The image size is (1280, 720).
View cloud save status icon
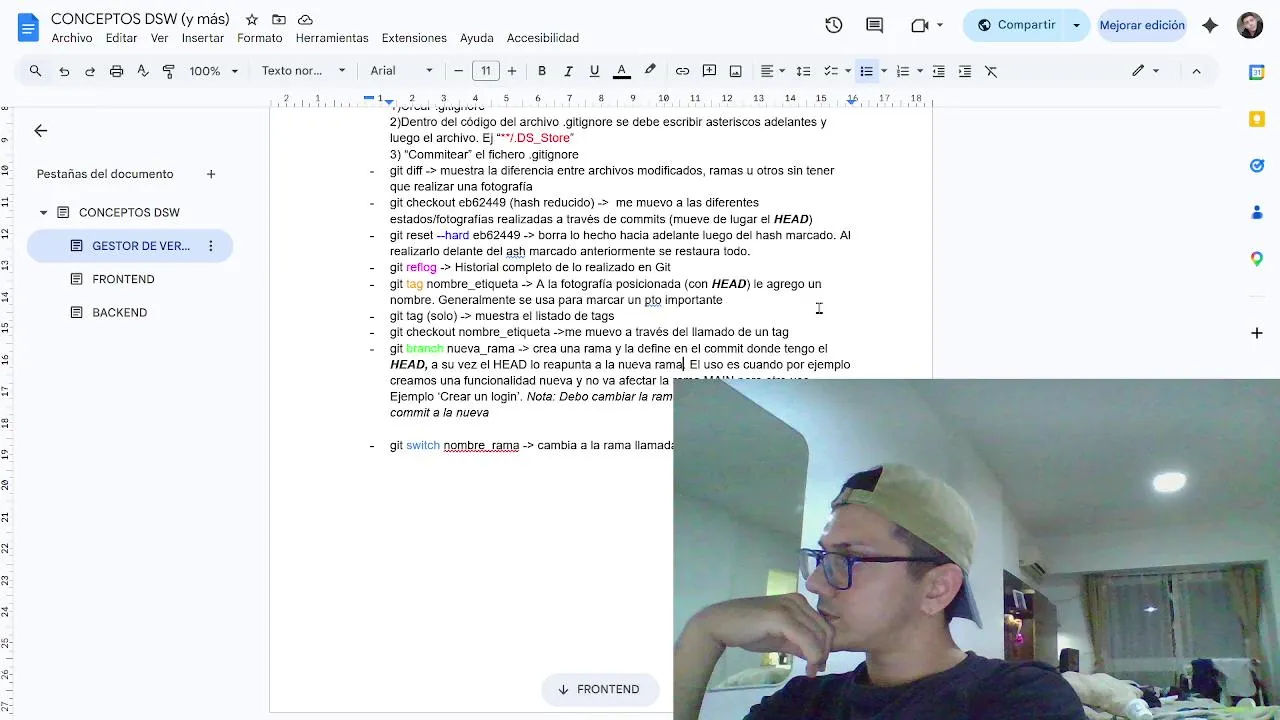click(306, 20)
